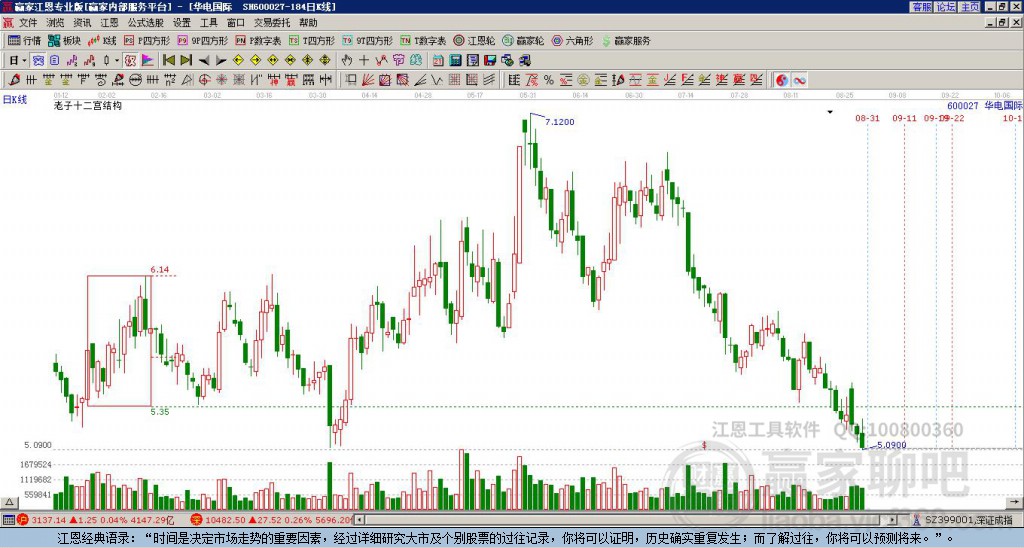Viewport: 1024px width, 548px height.
Task: Click the 6.14 price label
Action: point(159,269)
